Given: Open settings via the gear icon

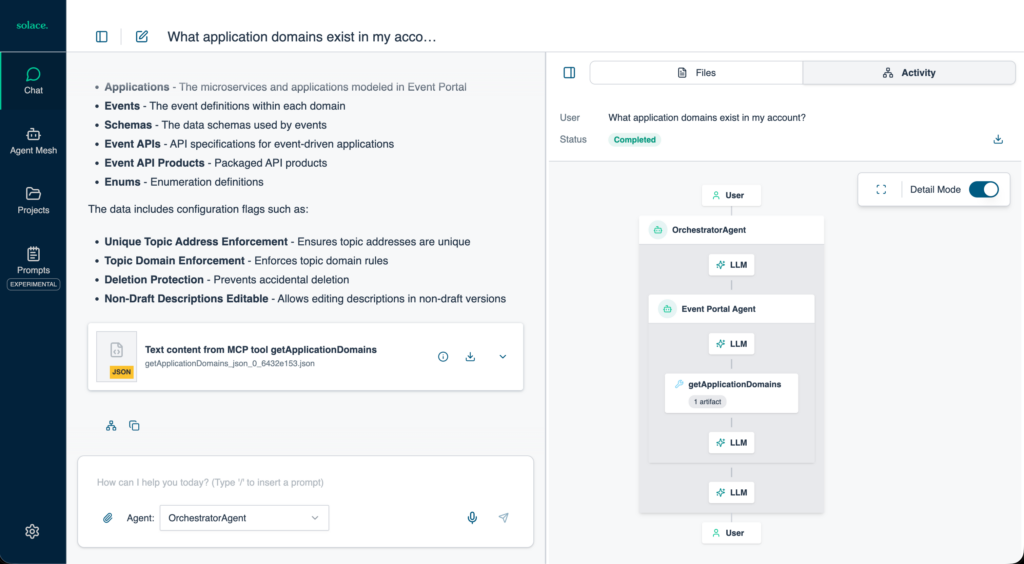Looking at the screenshot, I should pos(32,531).
